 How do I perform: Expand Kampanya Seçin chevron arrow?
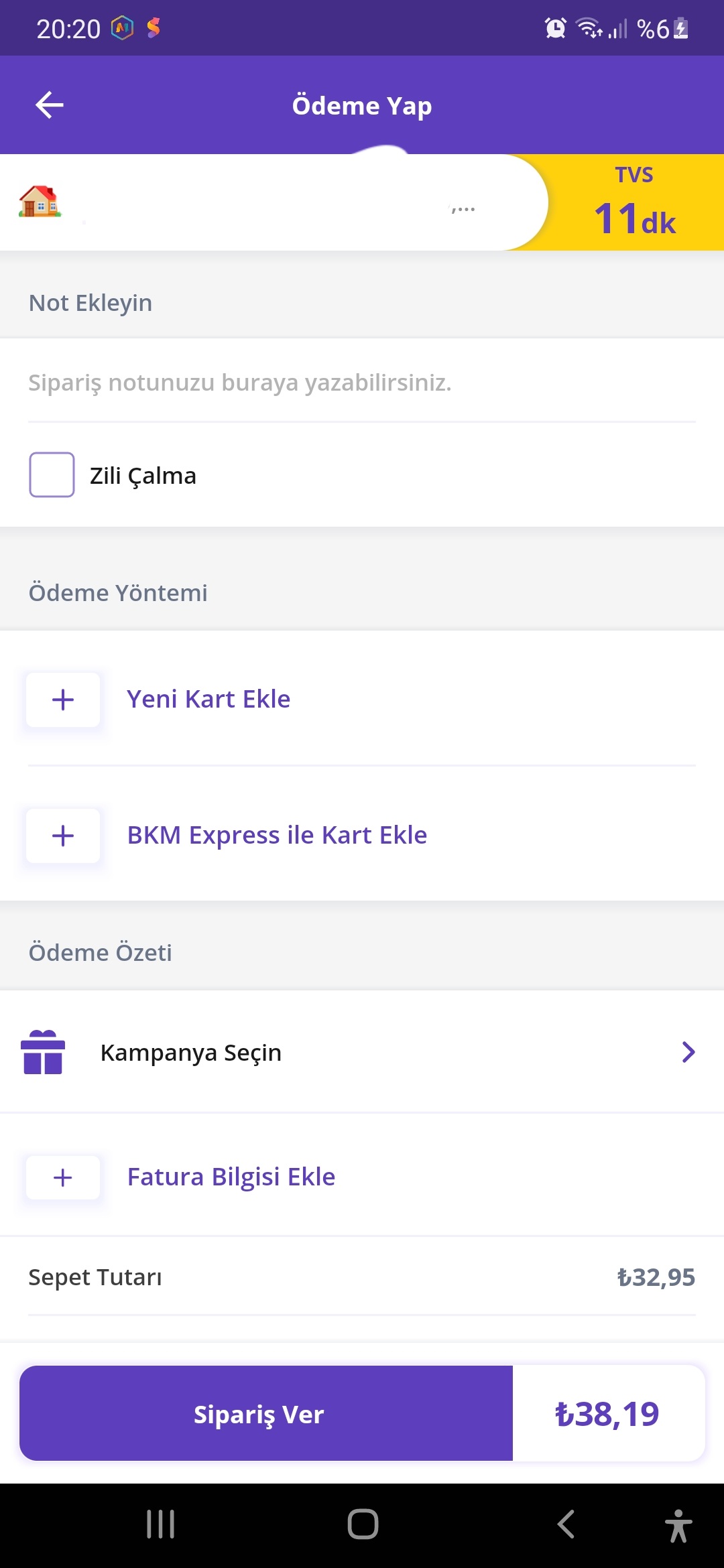tap(688, 1052)
